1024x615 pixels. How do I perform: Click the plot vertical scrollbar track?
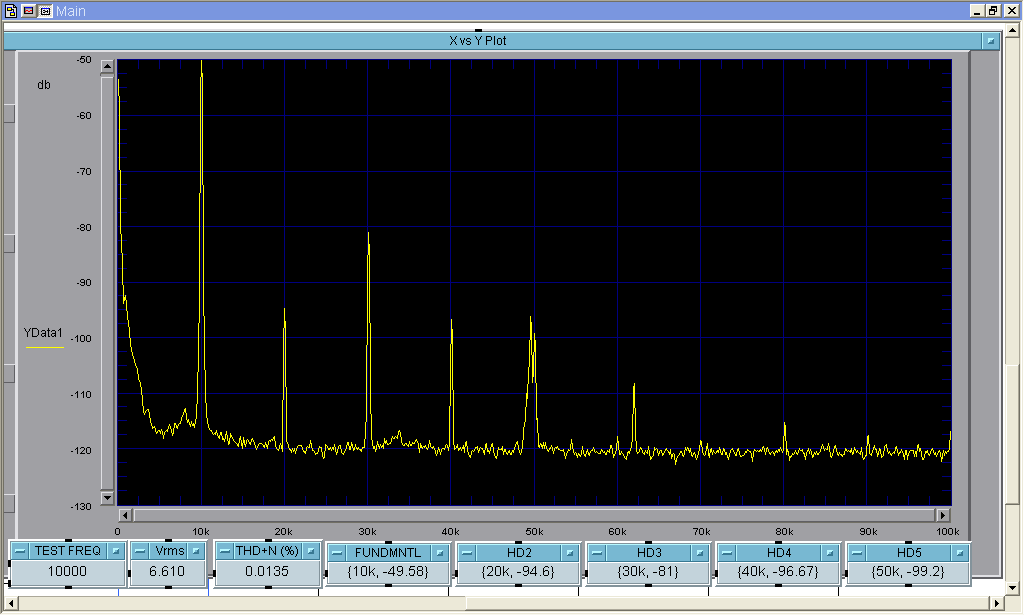click(107, 282)
